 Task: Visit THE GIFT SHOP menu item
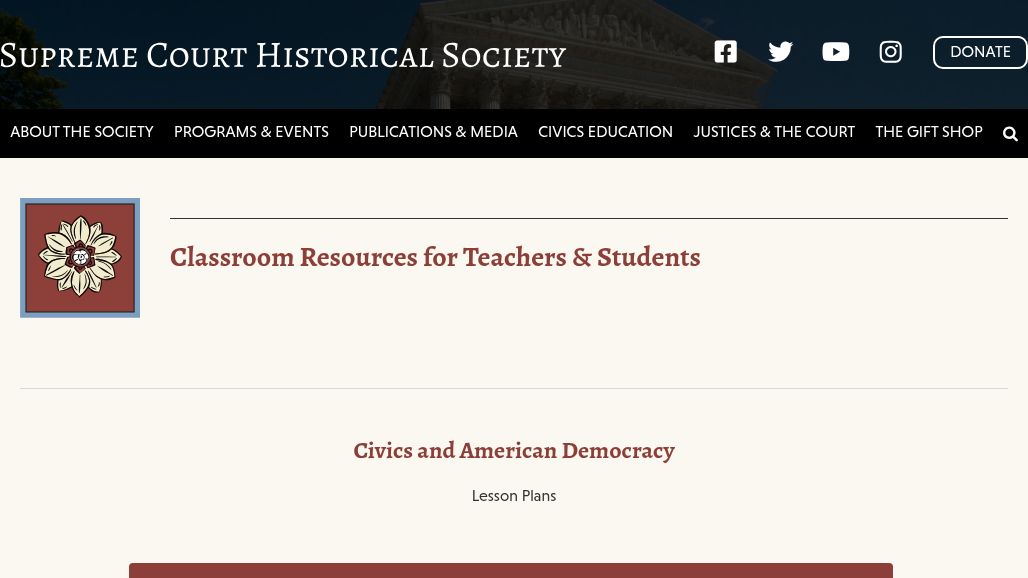click(x=928, y=131)
